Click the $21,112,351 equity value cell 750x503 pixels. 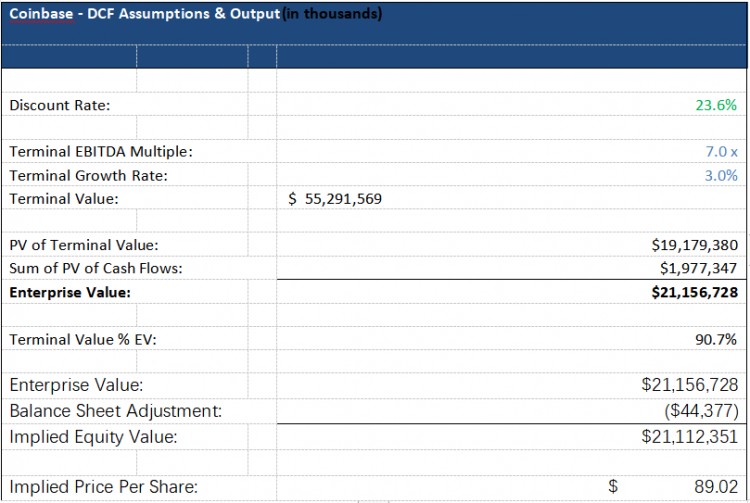[690, 437]
